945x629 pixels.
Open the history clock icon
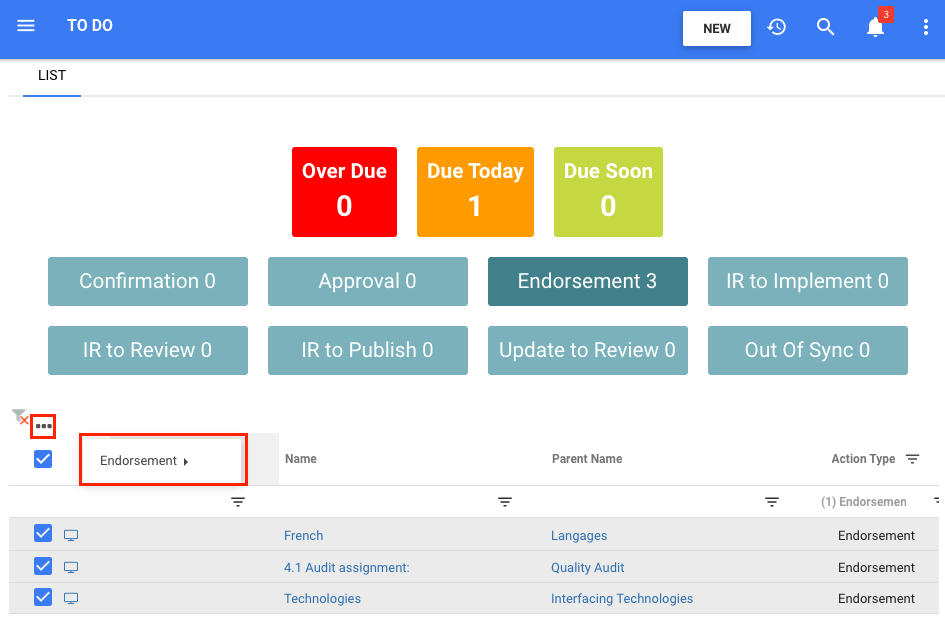tap(776, 28)
